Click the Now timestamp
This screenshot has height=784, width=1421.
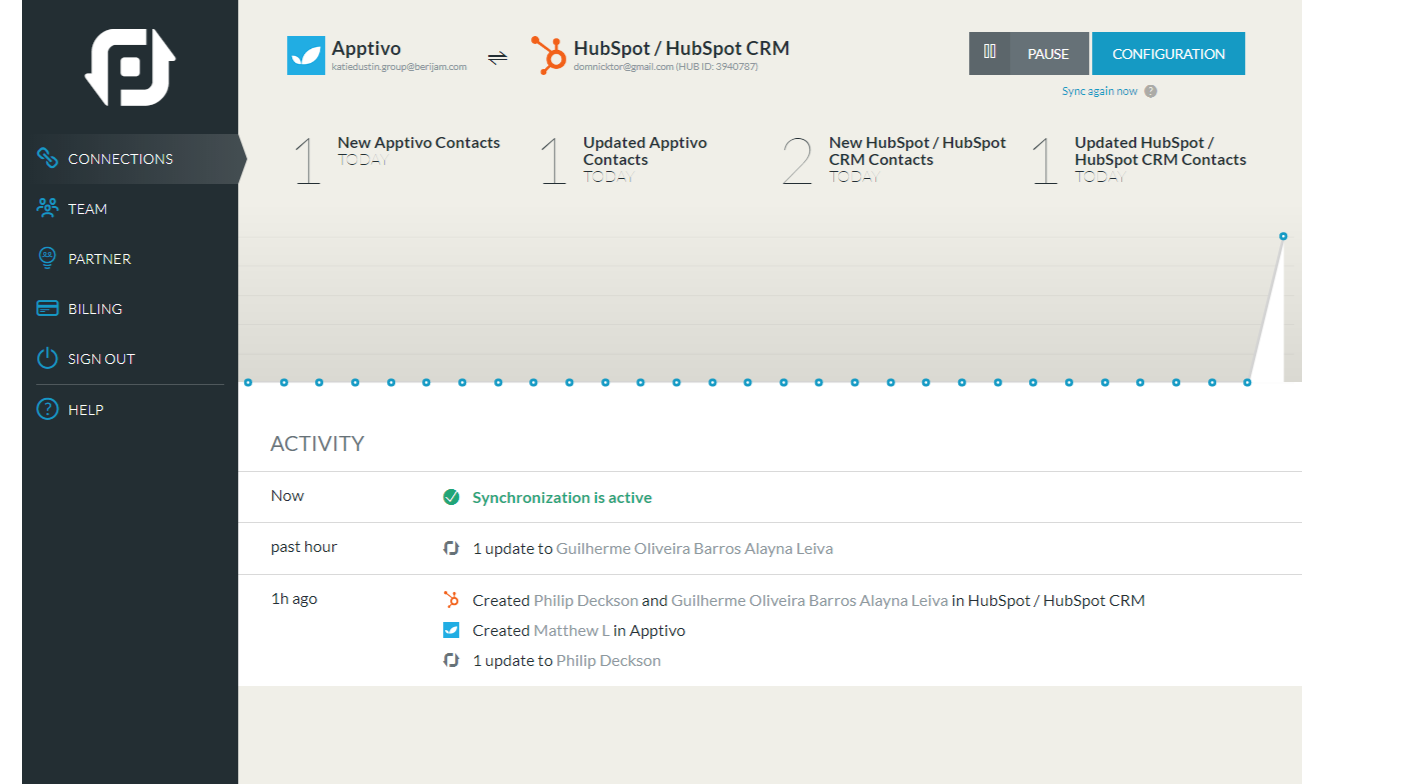[x=287, y=496]
